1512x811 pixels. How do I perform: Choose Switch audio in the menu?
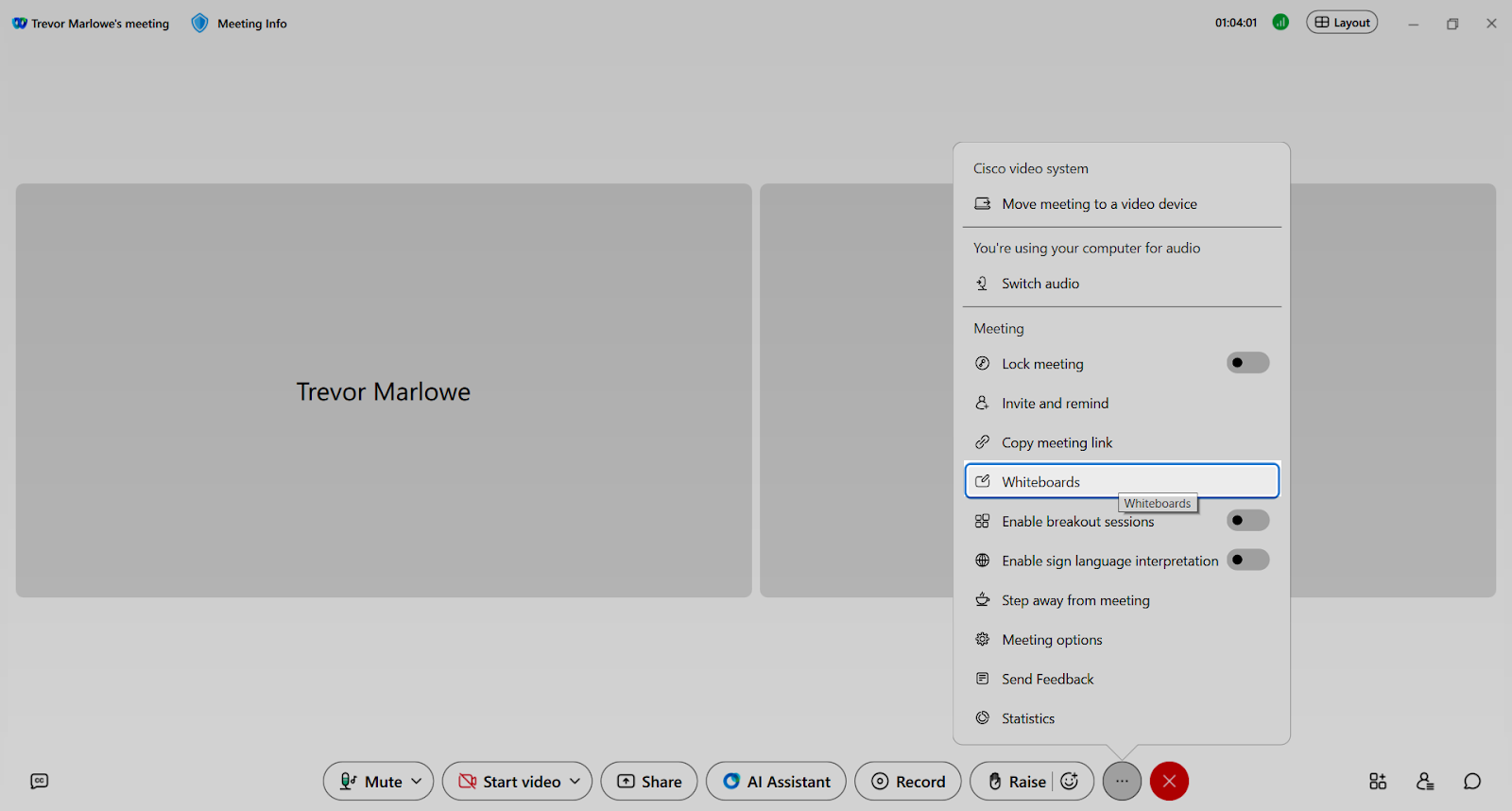[x=1122, y=284]
